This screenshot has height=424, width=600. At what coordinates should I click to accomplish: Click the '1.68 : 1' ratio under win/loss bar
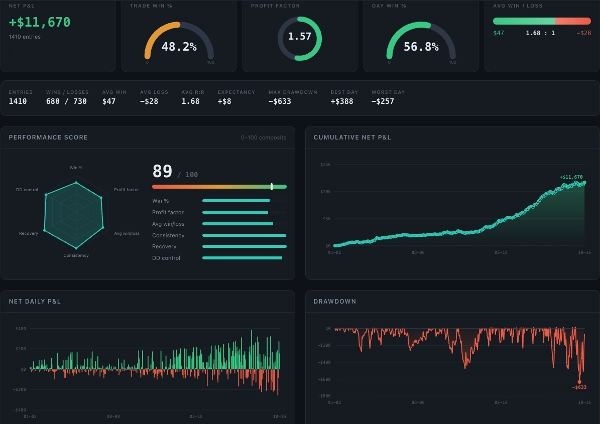pos(540,33)
